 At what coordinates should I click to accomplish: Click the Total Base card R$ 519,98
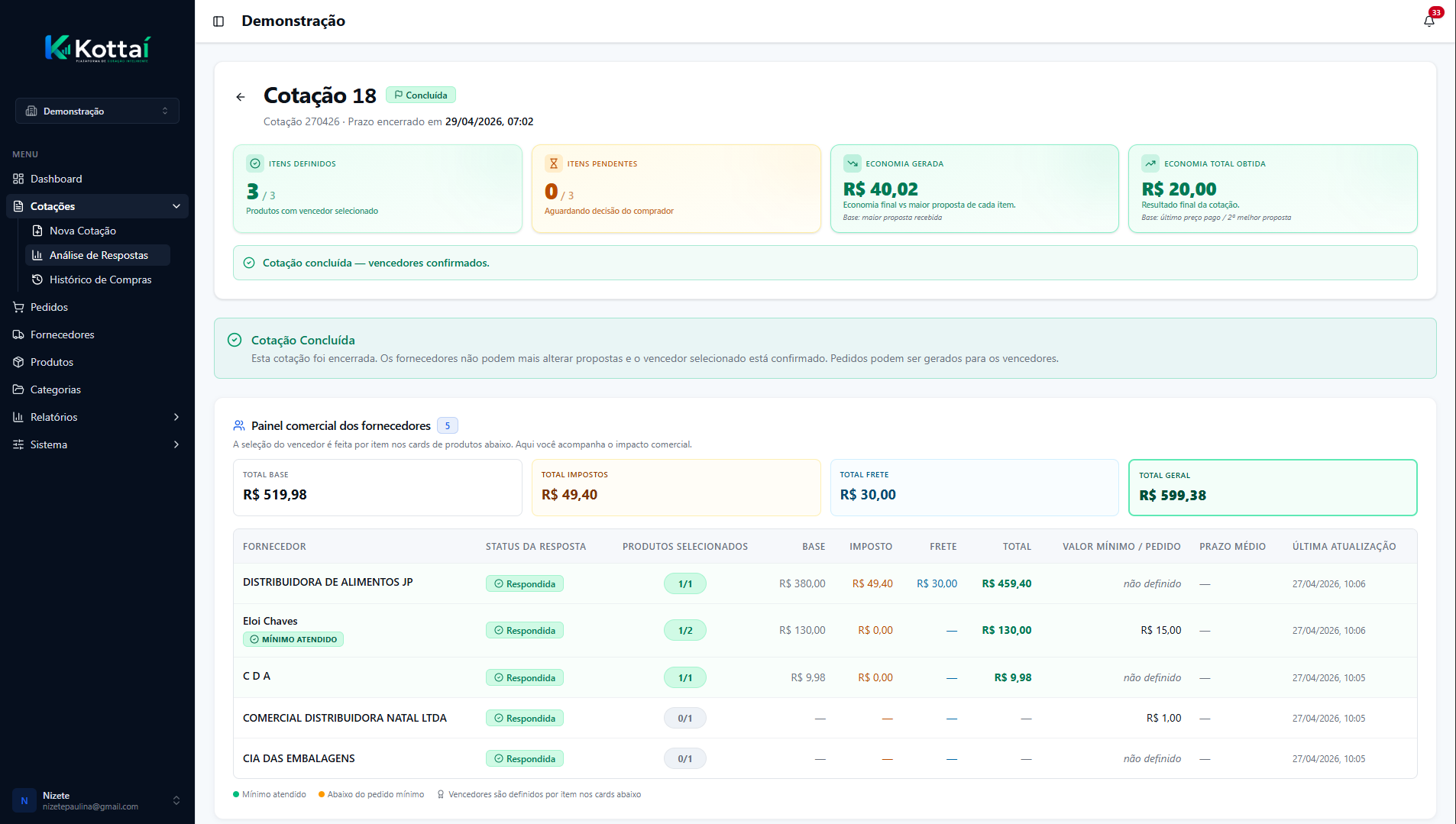[x=377, y=487]
